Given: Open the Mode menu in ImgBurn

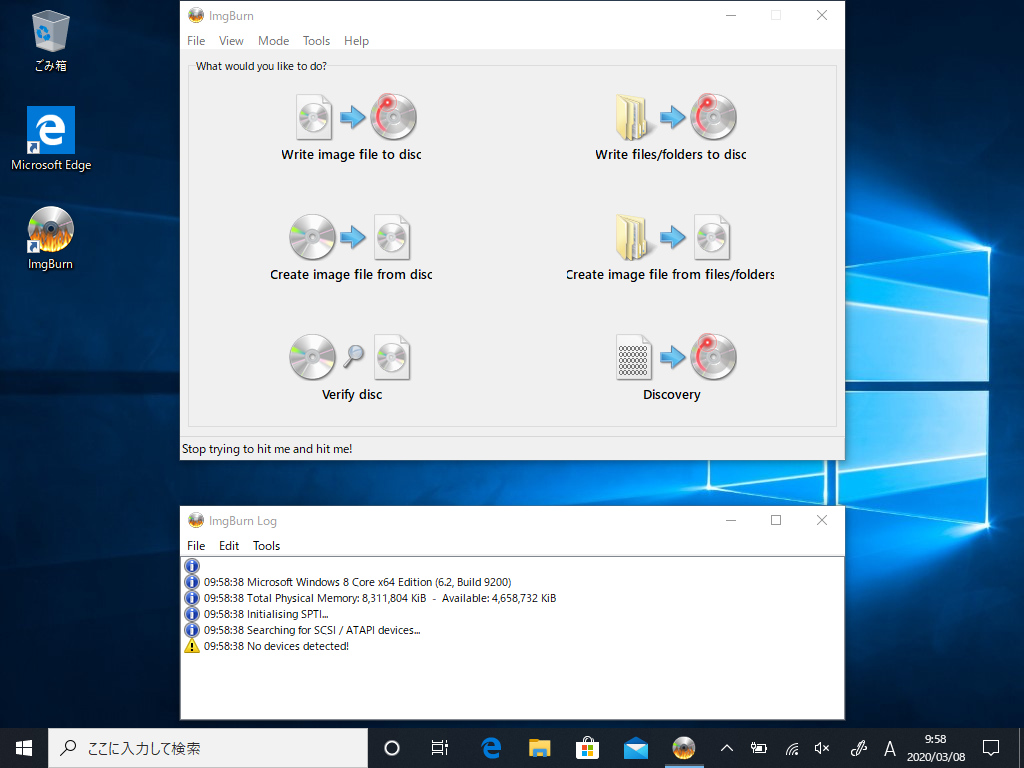Looking at the screenshot, I should (x=273, y=41).
